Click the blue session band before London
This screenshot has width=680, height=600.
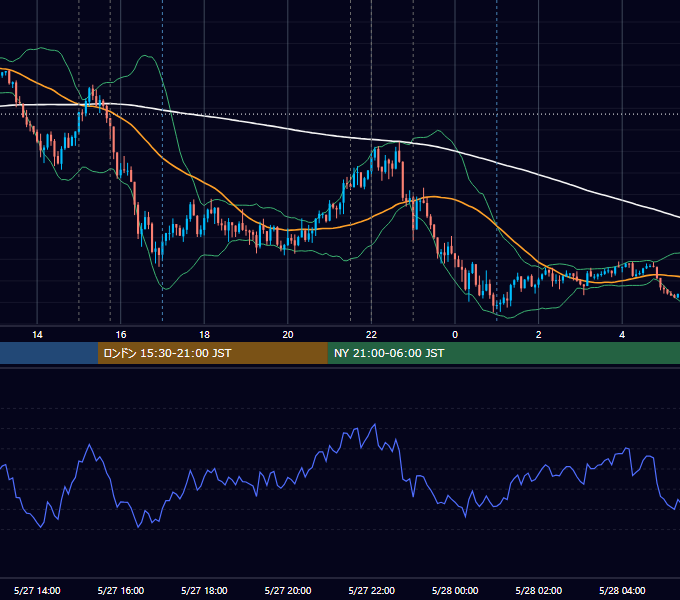click(x=49, y=353)
